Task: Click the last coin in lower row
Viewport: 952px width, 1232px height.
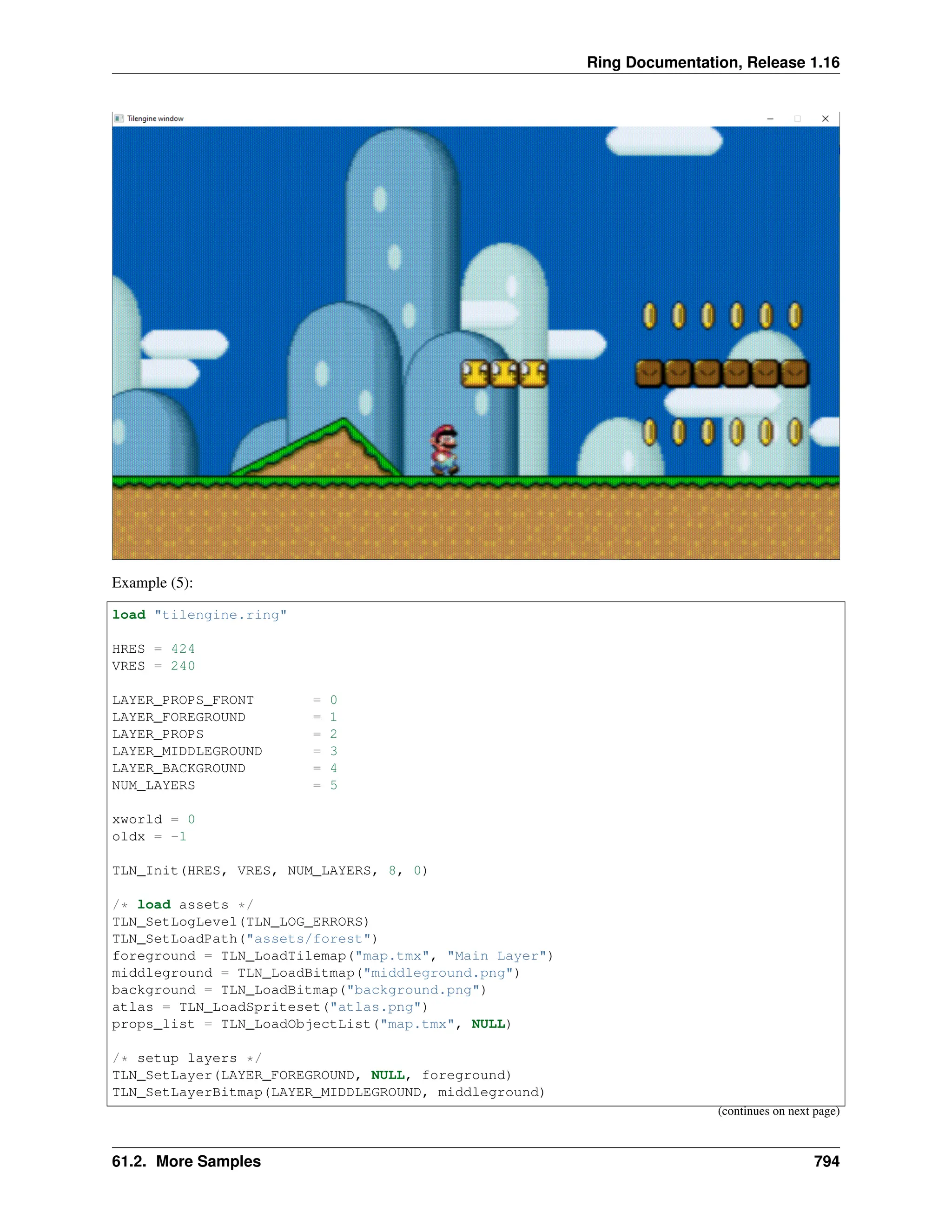Action: point(794,432)
